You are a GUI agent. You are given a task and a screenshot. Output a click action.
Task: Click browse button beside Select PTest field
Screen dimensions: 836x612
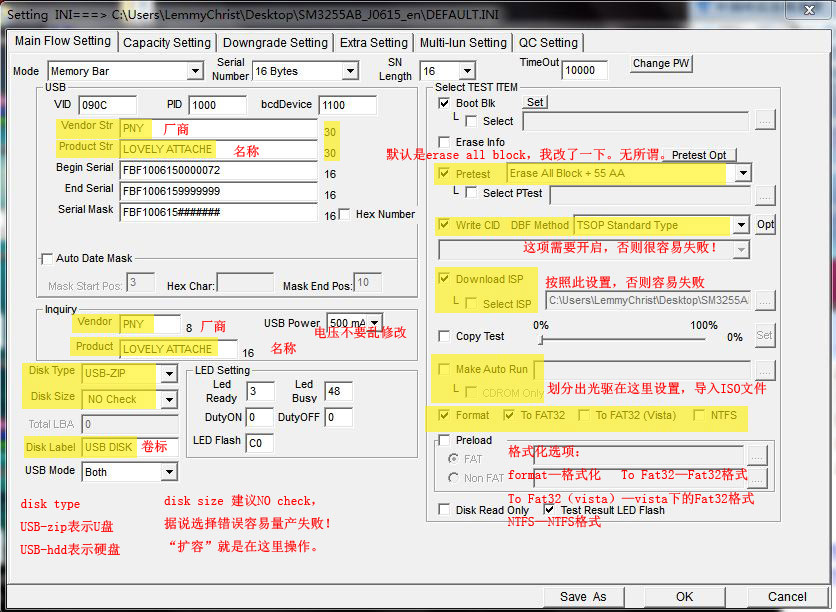(x=765, y=194)
